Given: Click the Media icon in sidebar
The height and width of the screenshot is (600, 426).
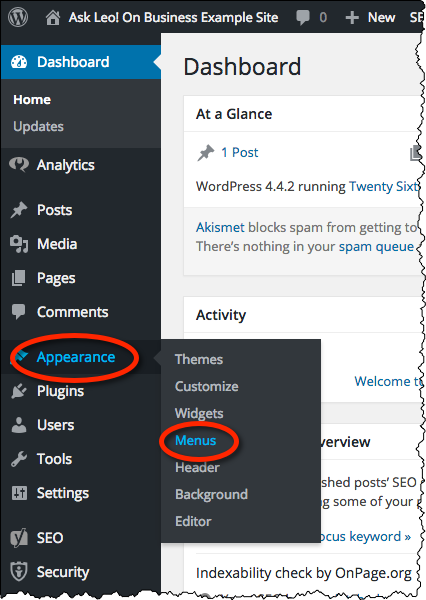Looking at the screenshot, I should tap(19, 244).
